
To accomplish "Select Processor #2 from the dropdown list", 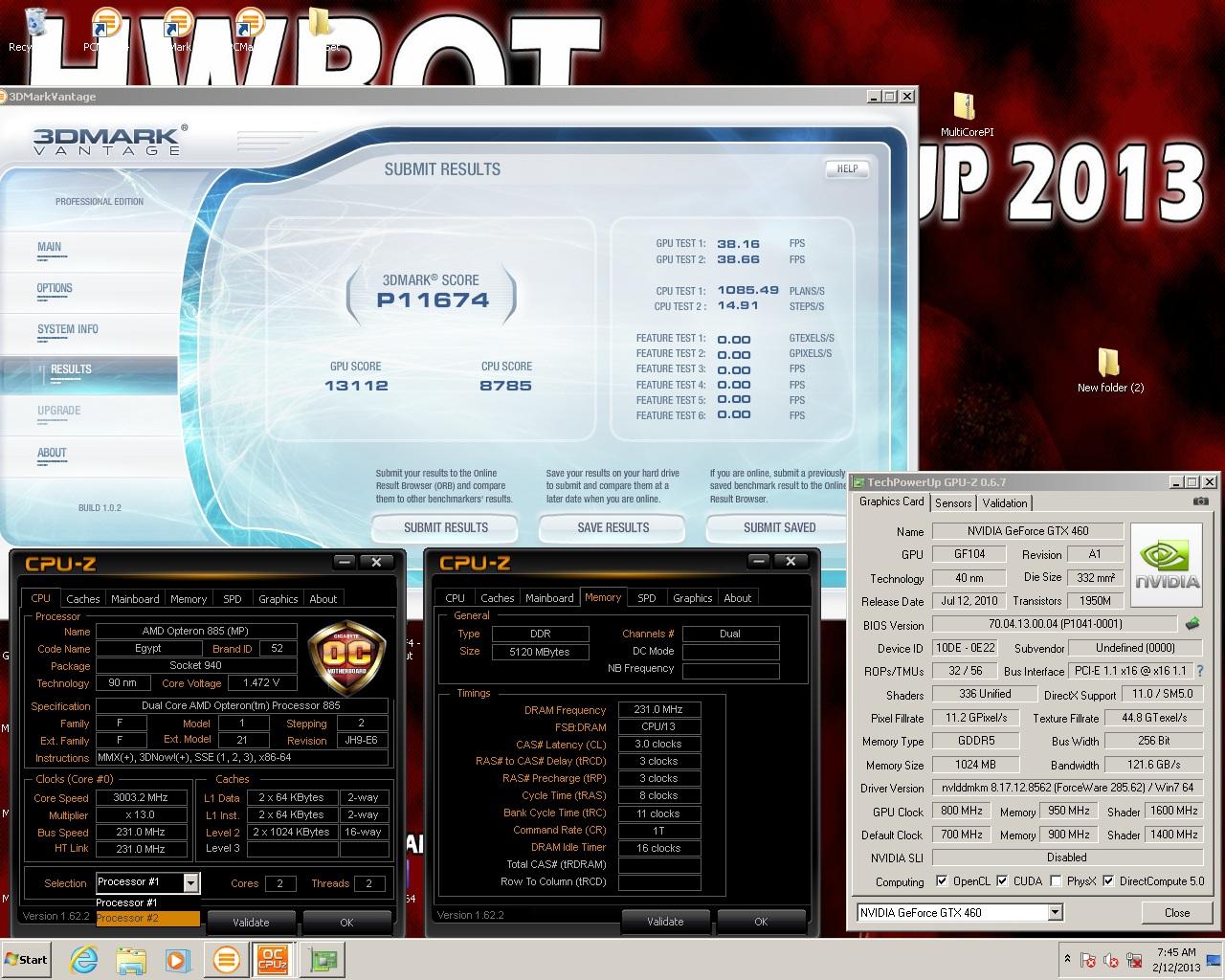I will tap(148, 918).
